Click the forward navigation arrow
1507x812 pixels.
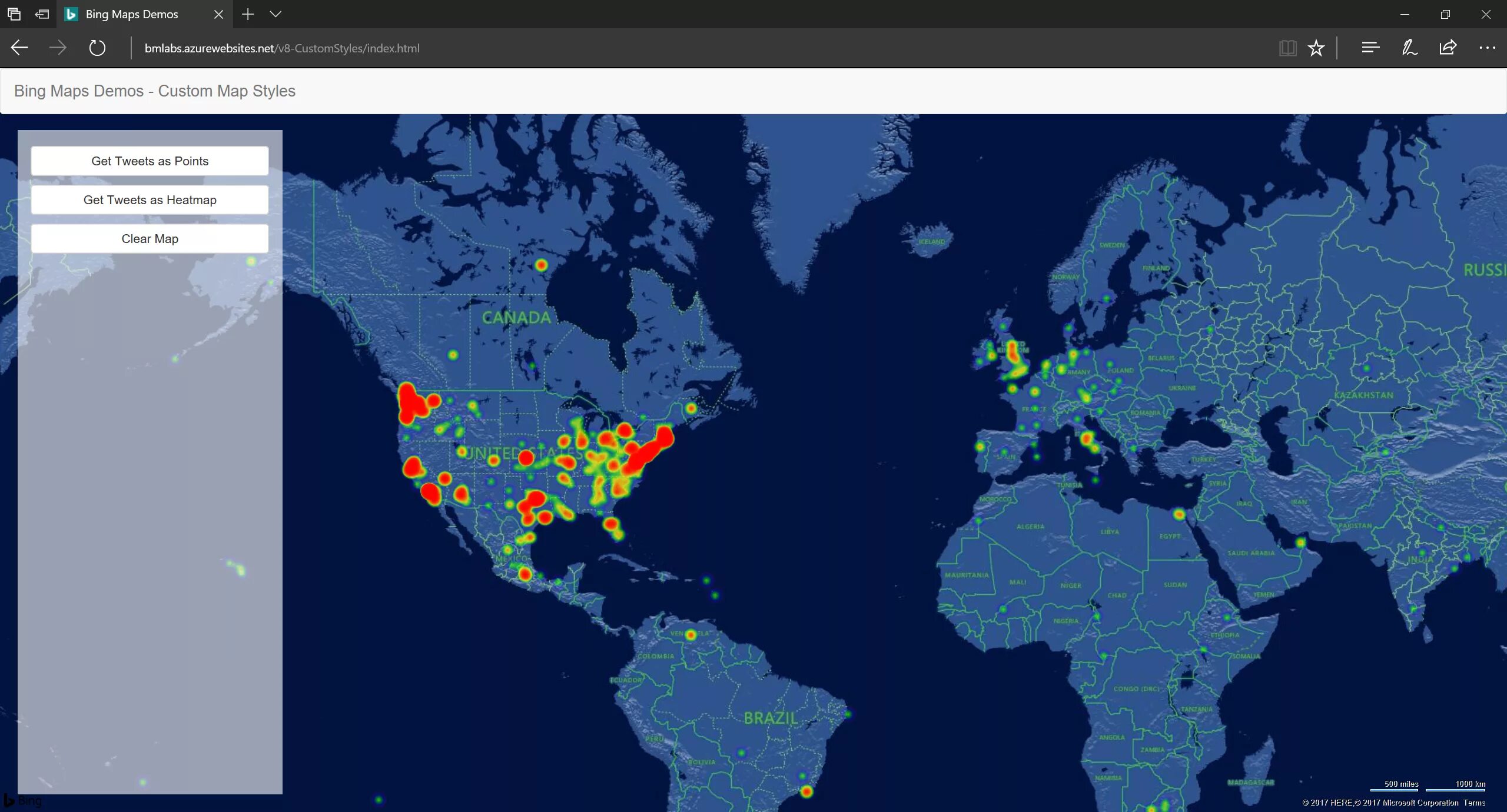pyautogui.click(x=58, y=48)
